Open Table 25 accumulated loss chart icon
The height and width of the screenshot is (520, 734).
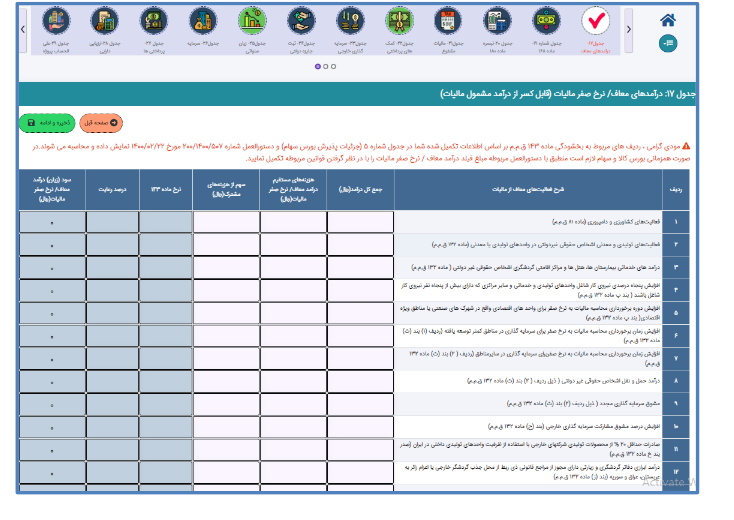point(252,22)
